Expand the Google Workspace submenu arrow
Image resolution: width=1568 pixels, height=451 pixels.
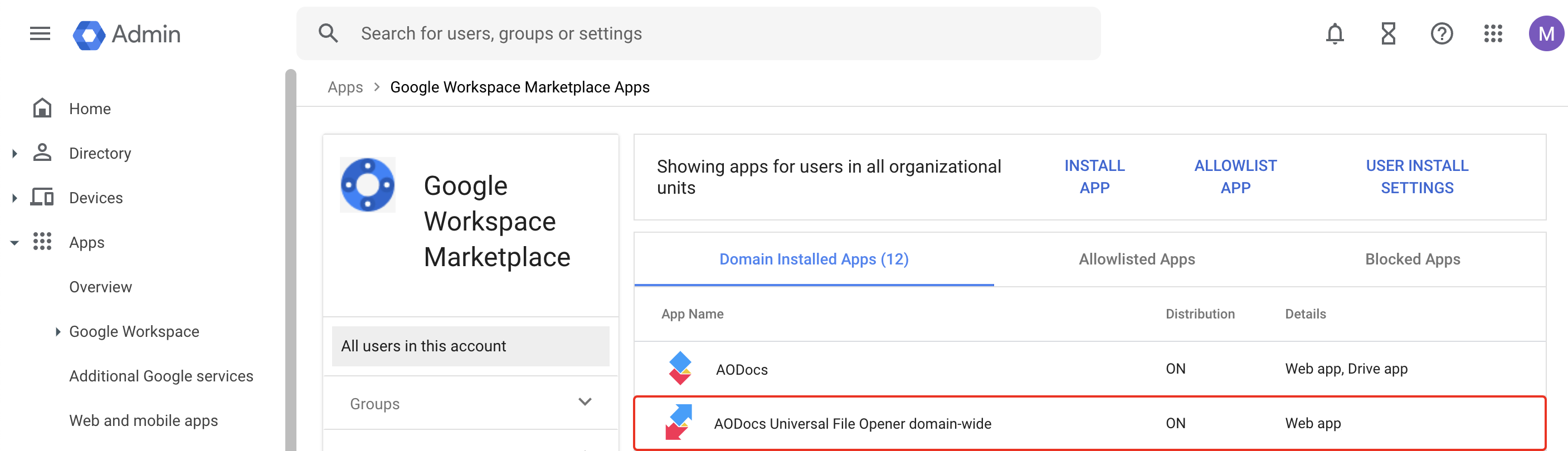58,332
